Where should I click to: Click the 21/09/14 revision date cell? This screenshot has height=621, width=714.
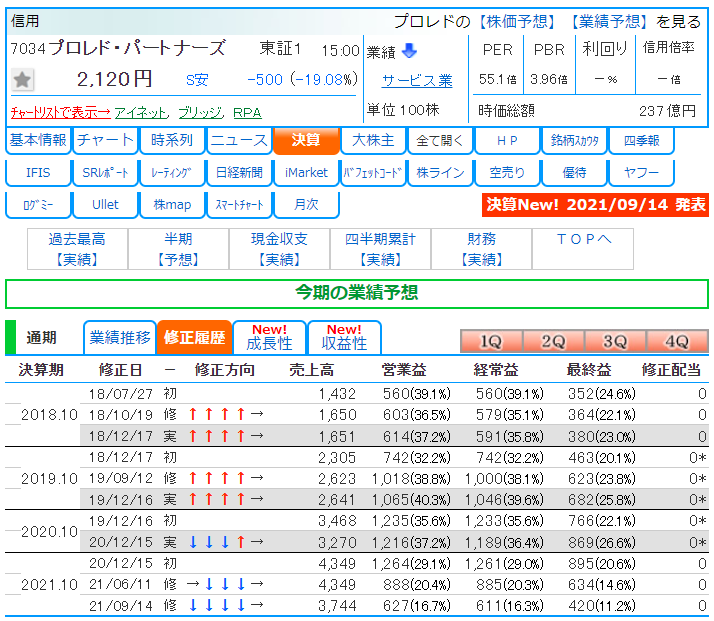pos(121,606)
